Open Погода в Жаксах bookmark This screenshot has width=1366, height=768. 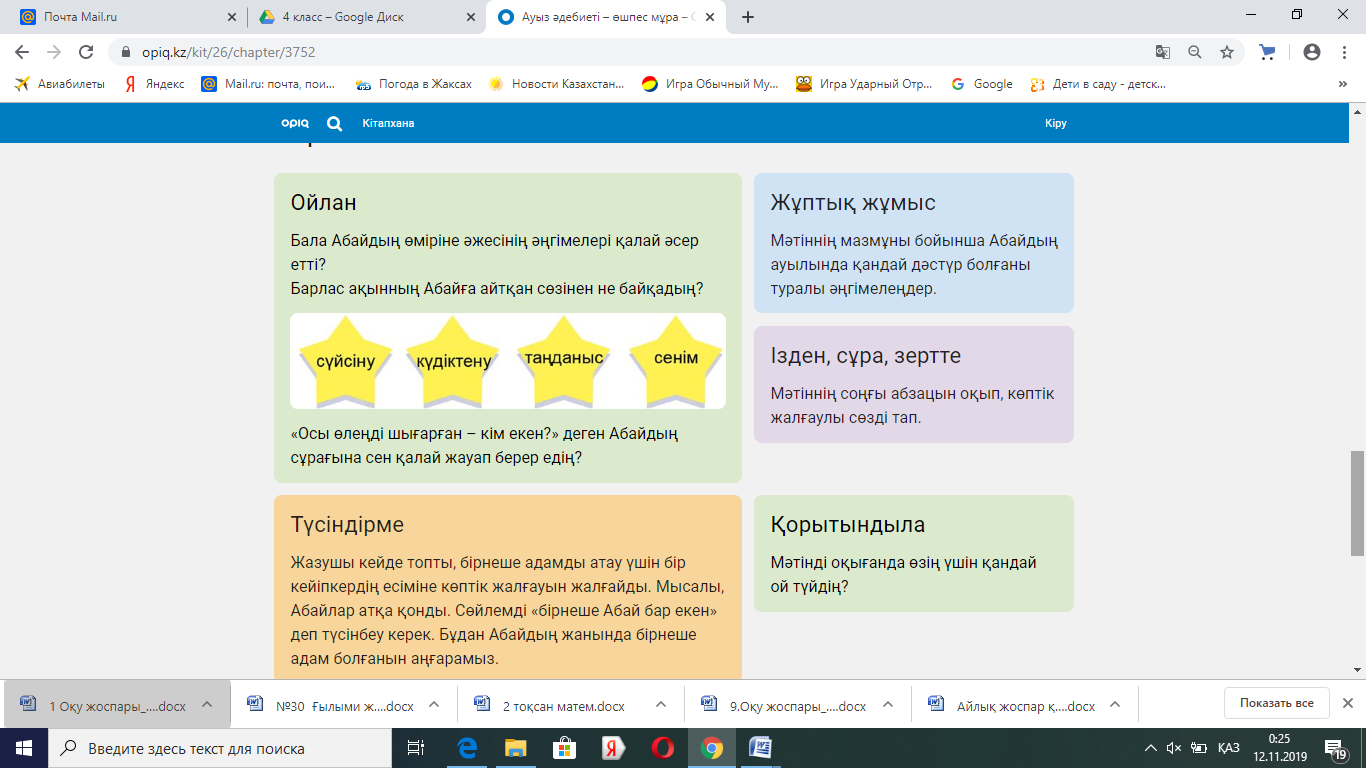click(x=414, y=85)
